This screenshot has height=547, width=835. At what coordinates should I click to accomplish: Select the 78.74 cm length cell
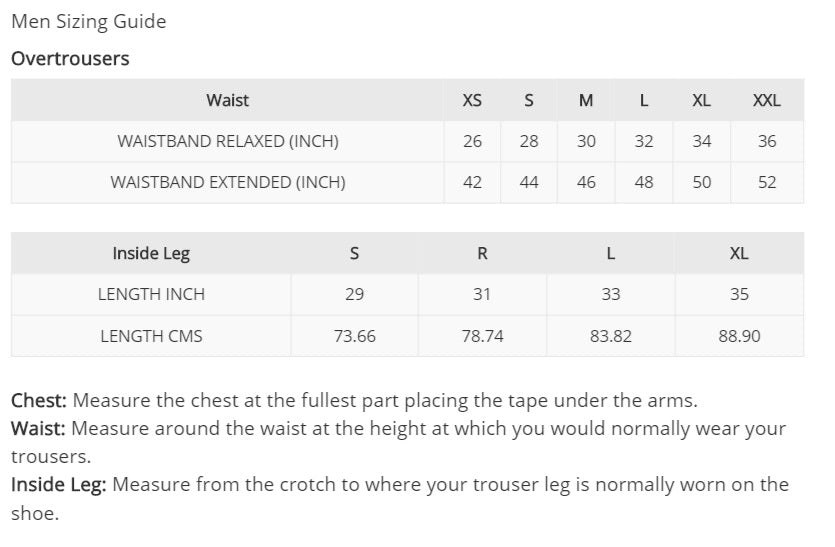coord(482,336)
